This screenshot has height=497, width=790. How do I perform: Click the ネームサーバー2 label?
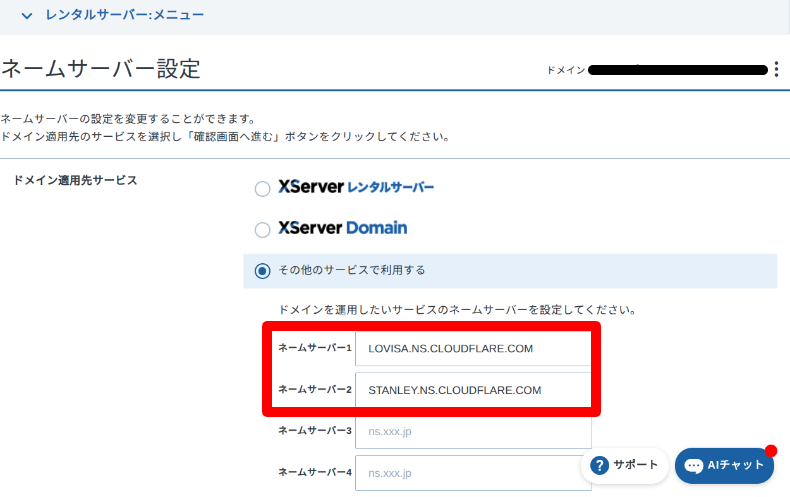[315, 389]
